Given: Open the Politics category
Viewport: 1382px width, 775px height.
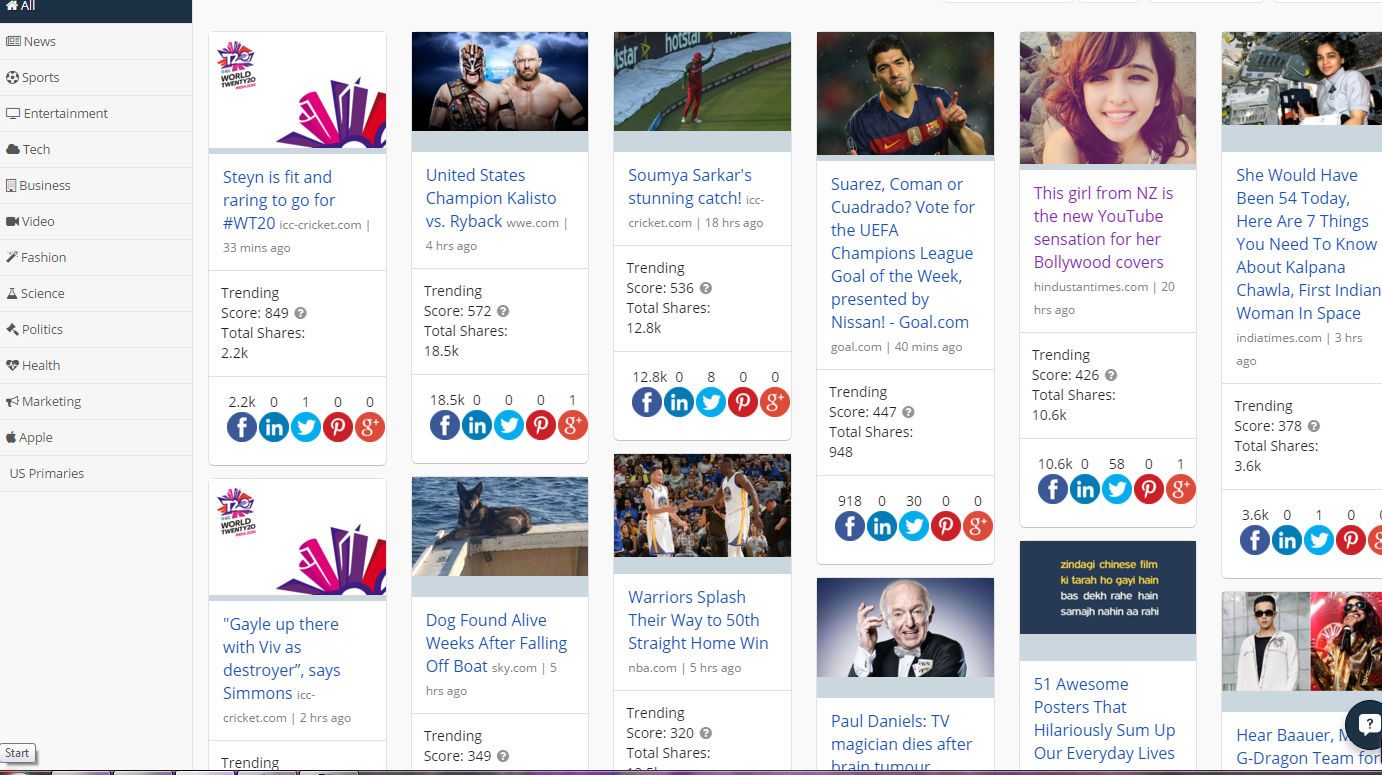Looking at the screenshot, I should (96, 329).
